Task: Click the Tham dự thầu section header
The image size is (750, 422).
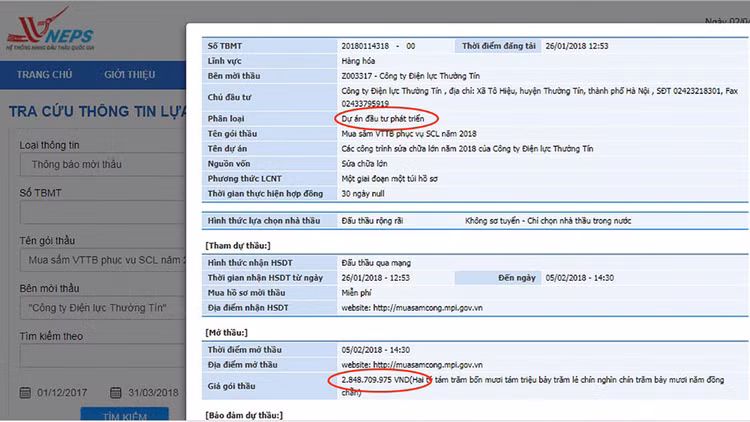Action: pyautogui.click(x=241, y=246)
